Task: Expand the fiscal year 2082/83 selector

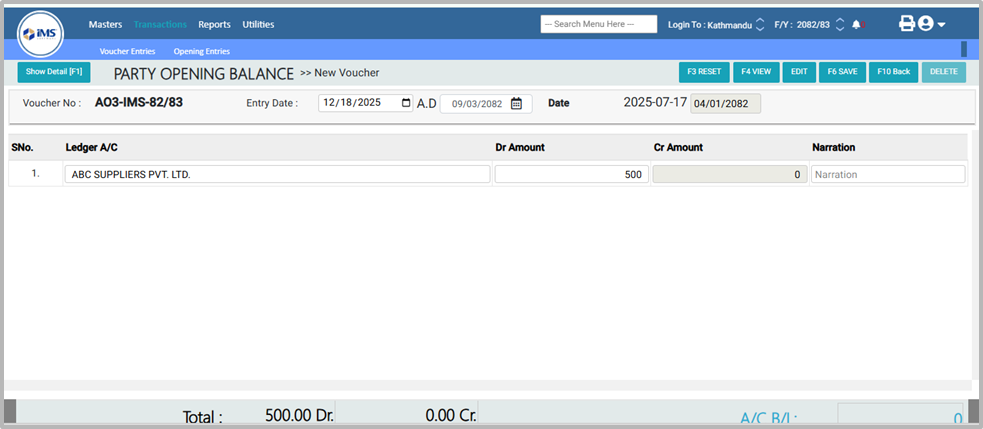Action: 840,24
